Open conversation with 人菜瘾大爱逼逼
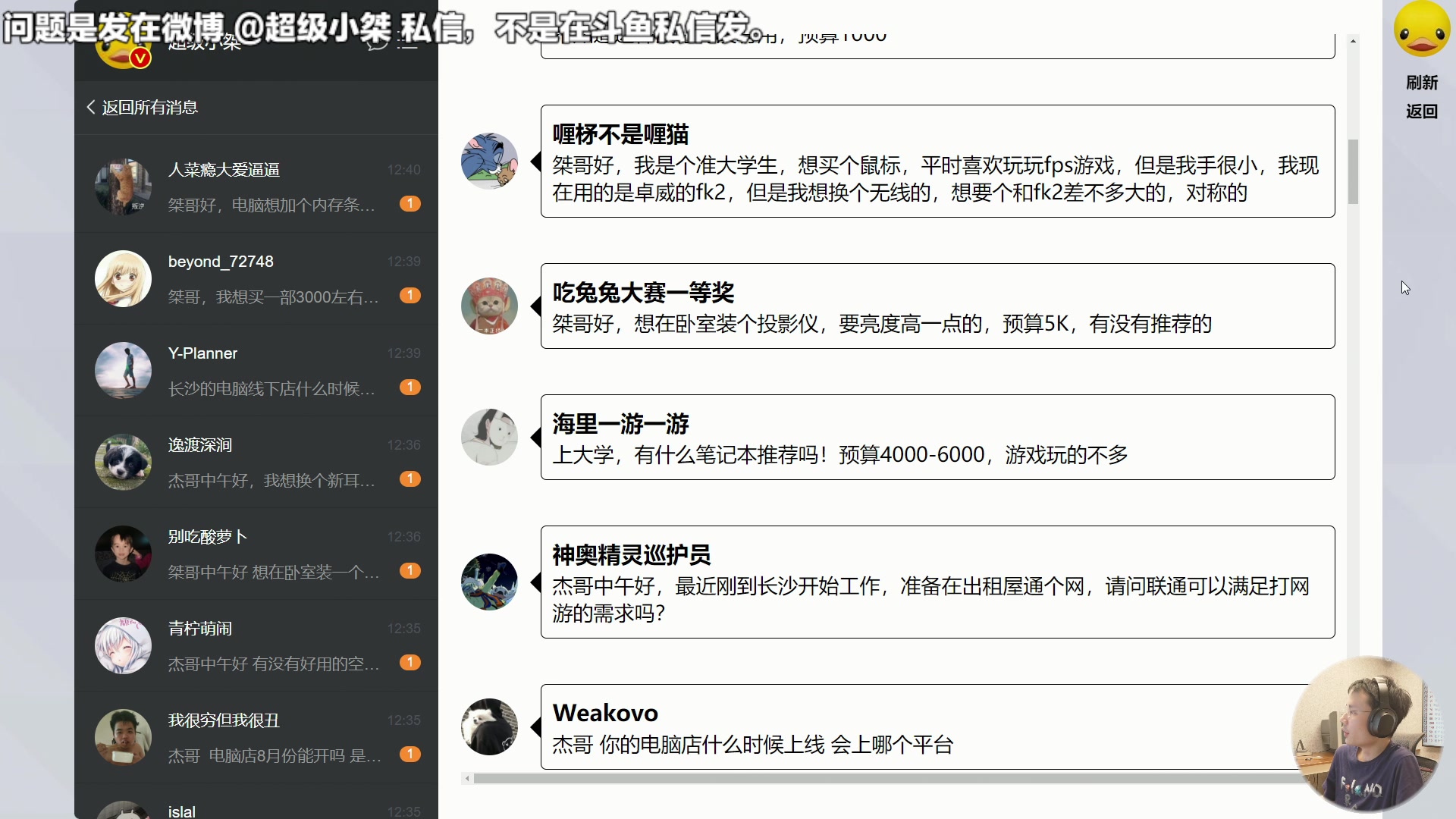The image size is (1456, 819). [256, 186]
